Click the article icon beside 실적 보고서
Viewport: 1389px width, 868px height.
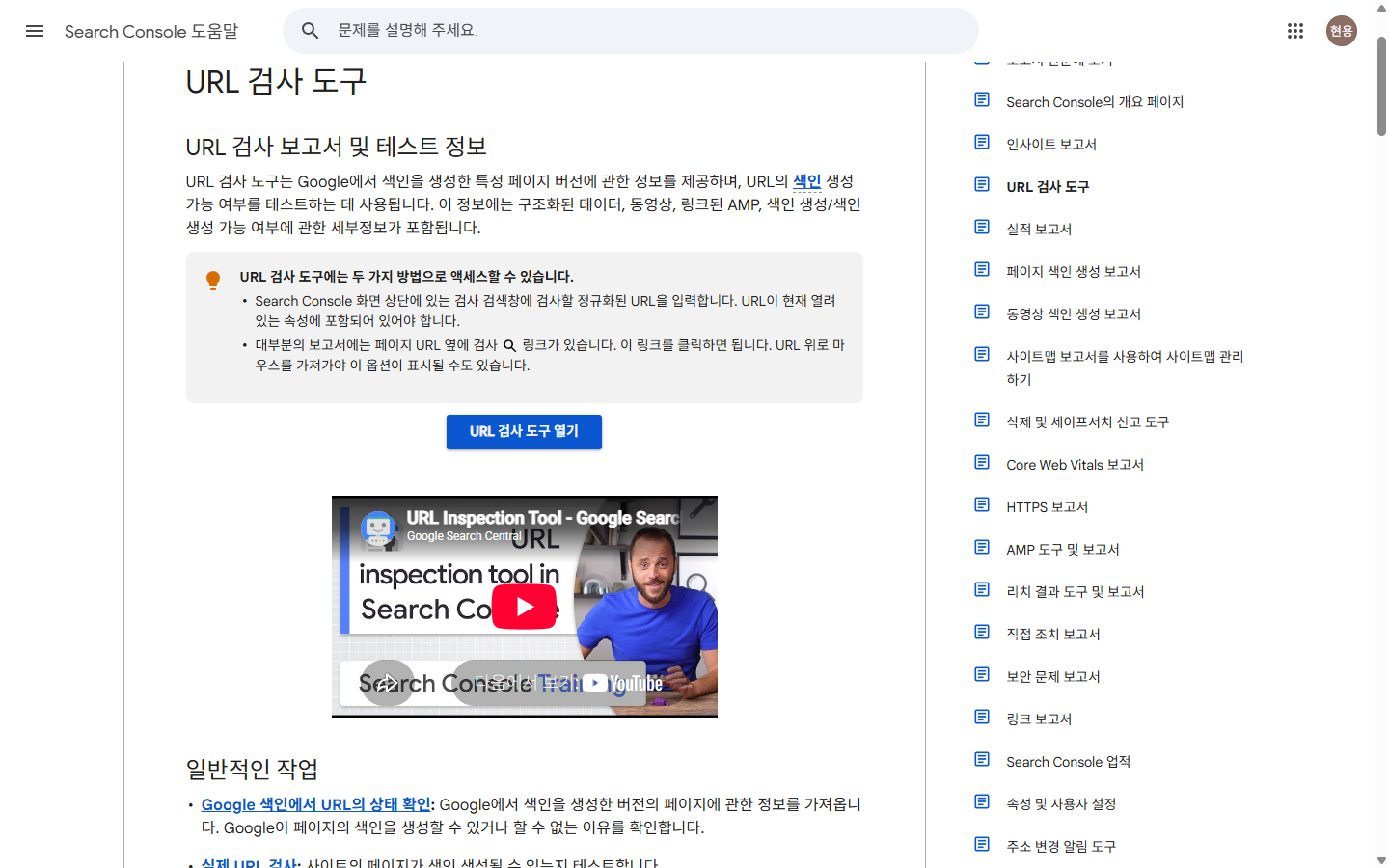982,228
